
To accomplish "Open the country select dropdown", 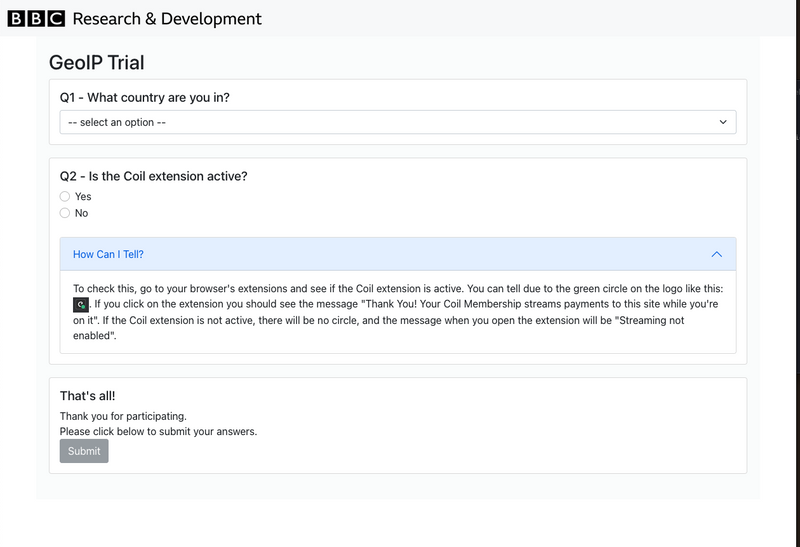I will 397,122.
